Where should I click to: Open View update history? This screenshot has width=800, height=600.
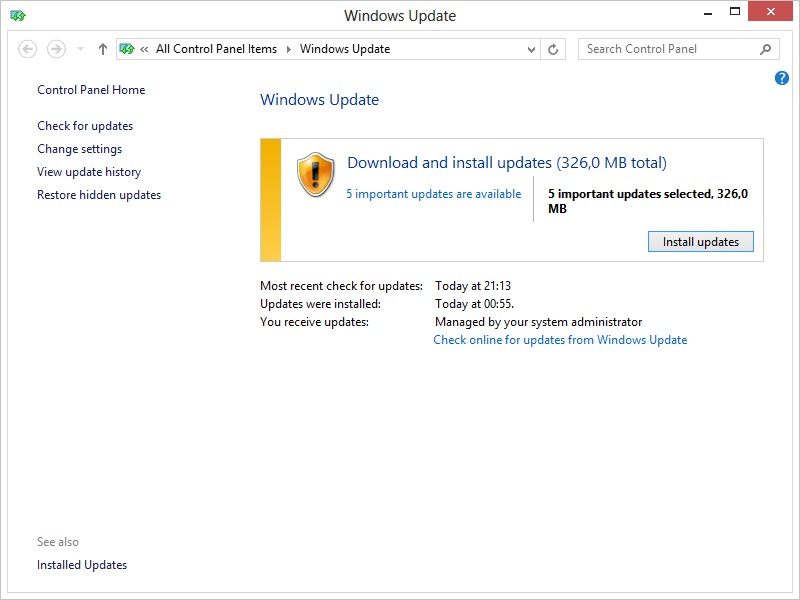[x=89, y=172]
